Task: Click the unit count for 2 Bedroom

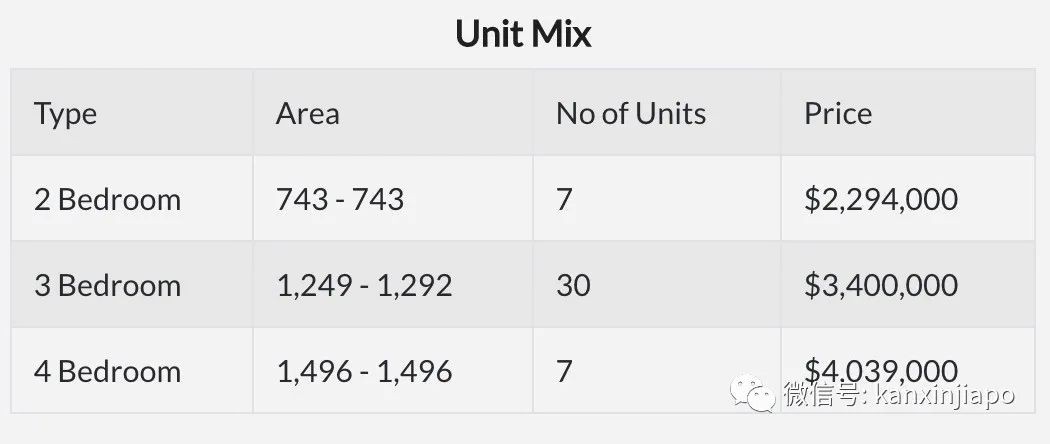Action: [x=564, y=199]
